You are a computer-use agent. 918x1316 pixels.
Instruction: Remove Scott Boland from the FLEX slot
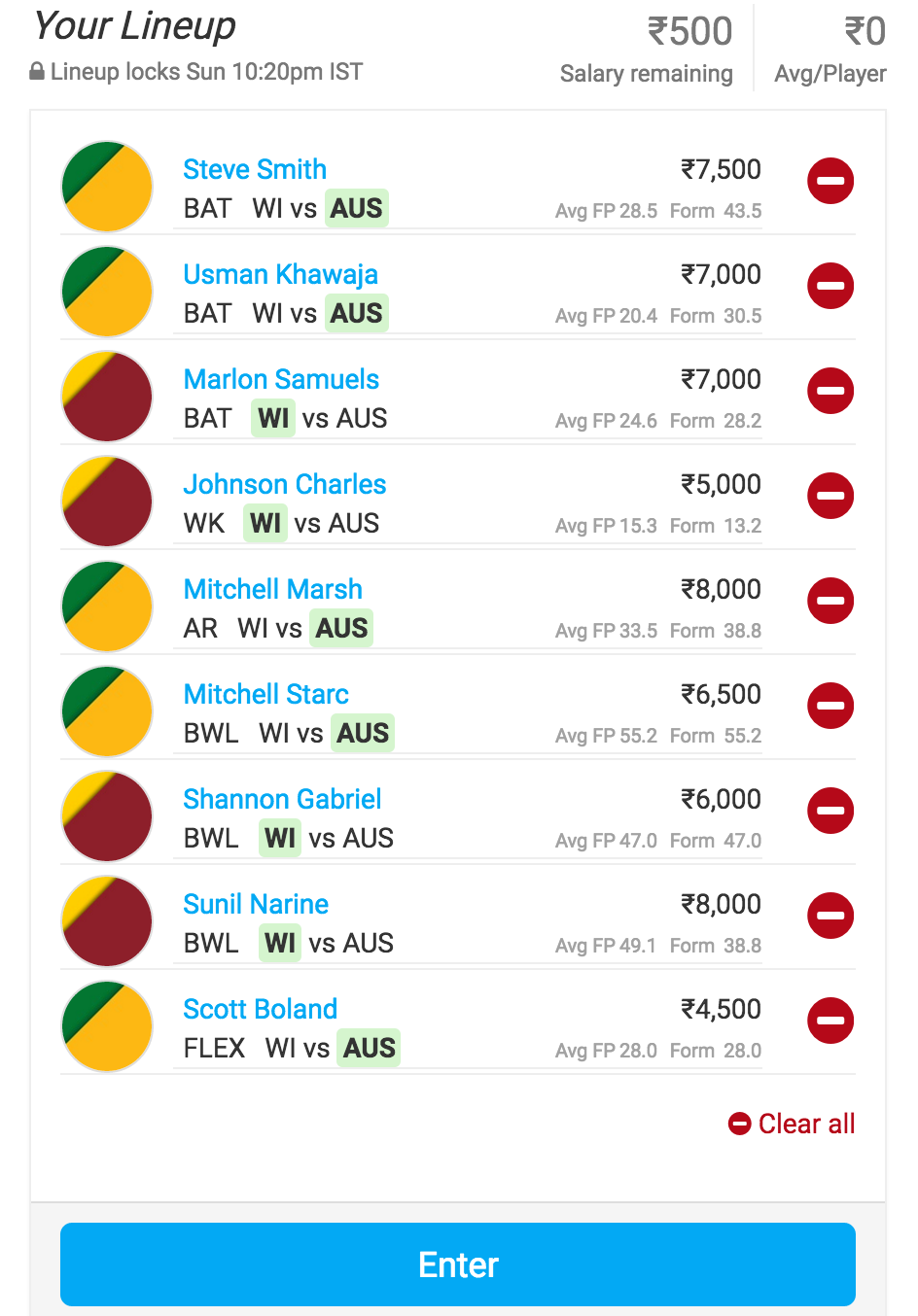[830, 1021]
